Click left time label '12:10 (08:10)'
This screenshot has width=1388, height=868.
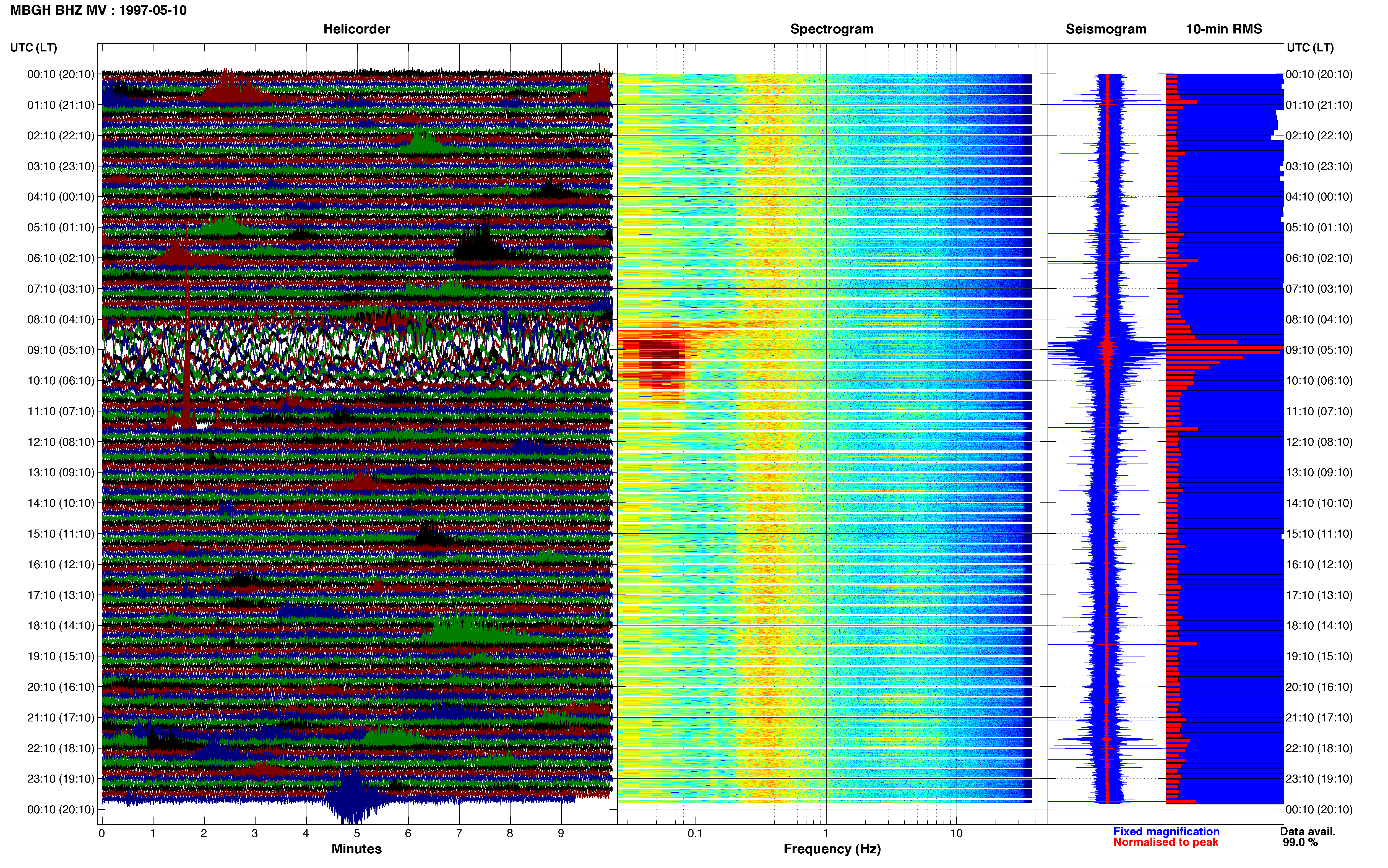pos(61,442)
